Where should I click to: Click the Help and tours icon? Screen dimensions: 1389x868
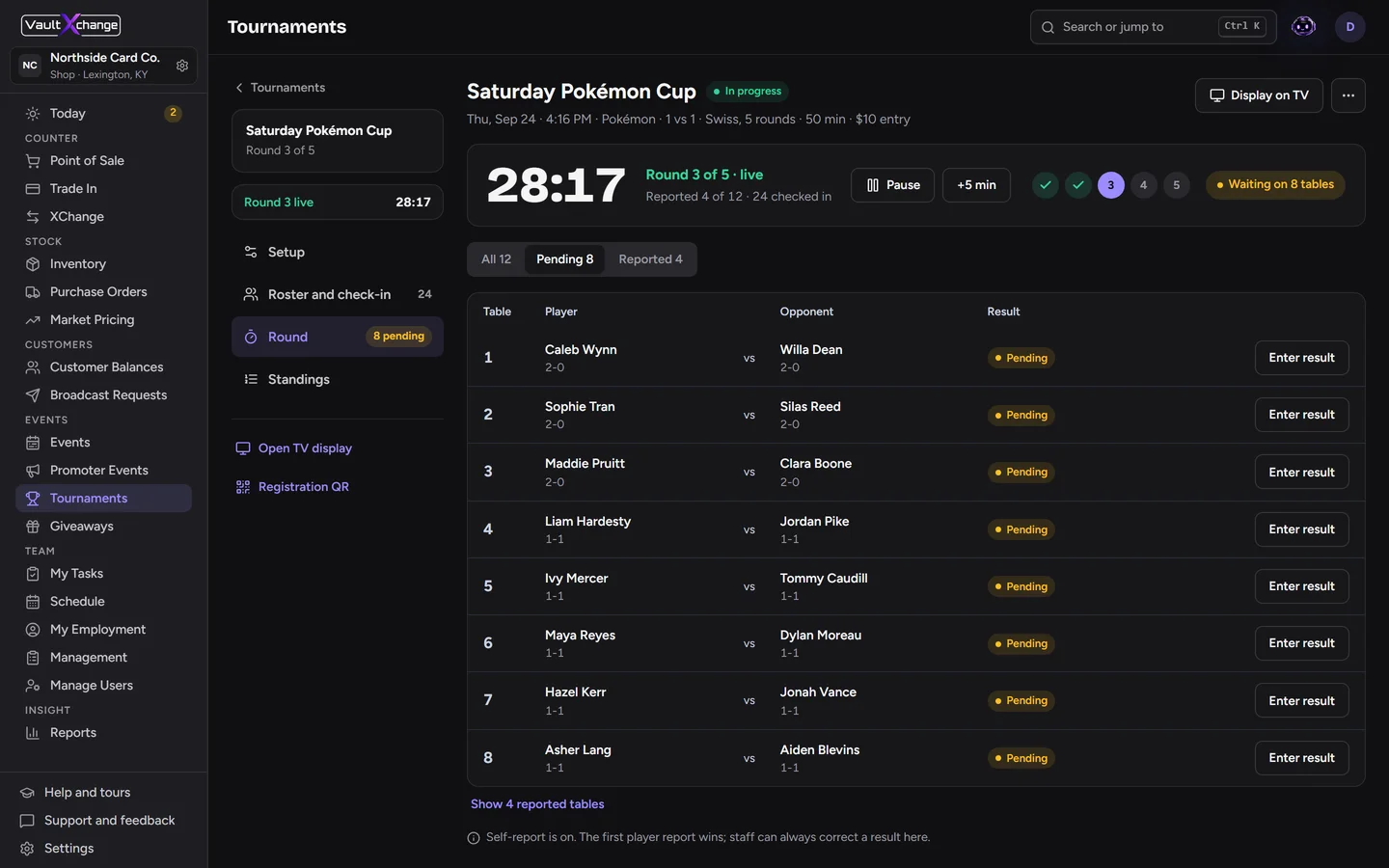click(x=27, y=792)
